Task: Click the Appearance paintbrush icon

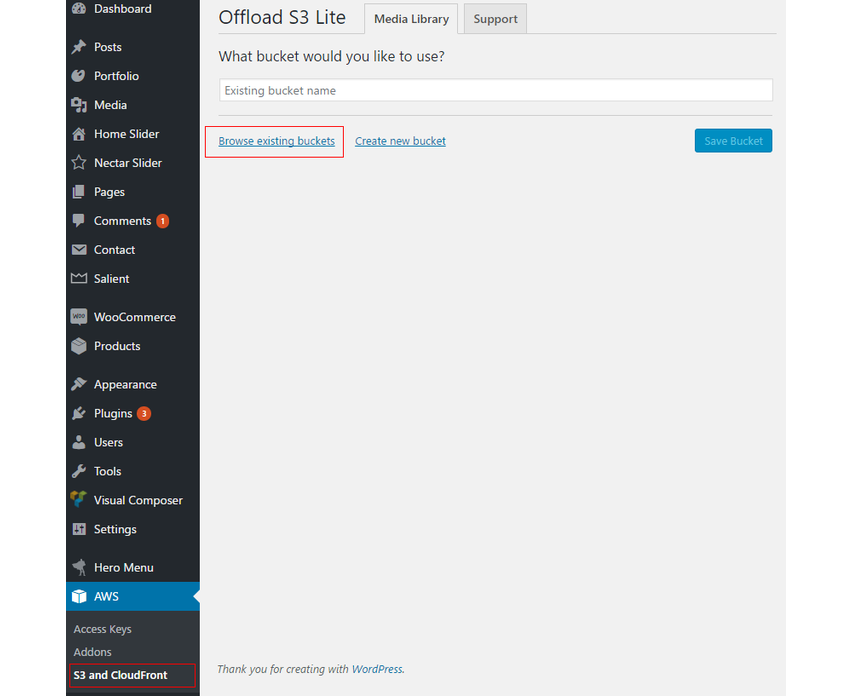Action: point(79,384)
